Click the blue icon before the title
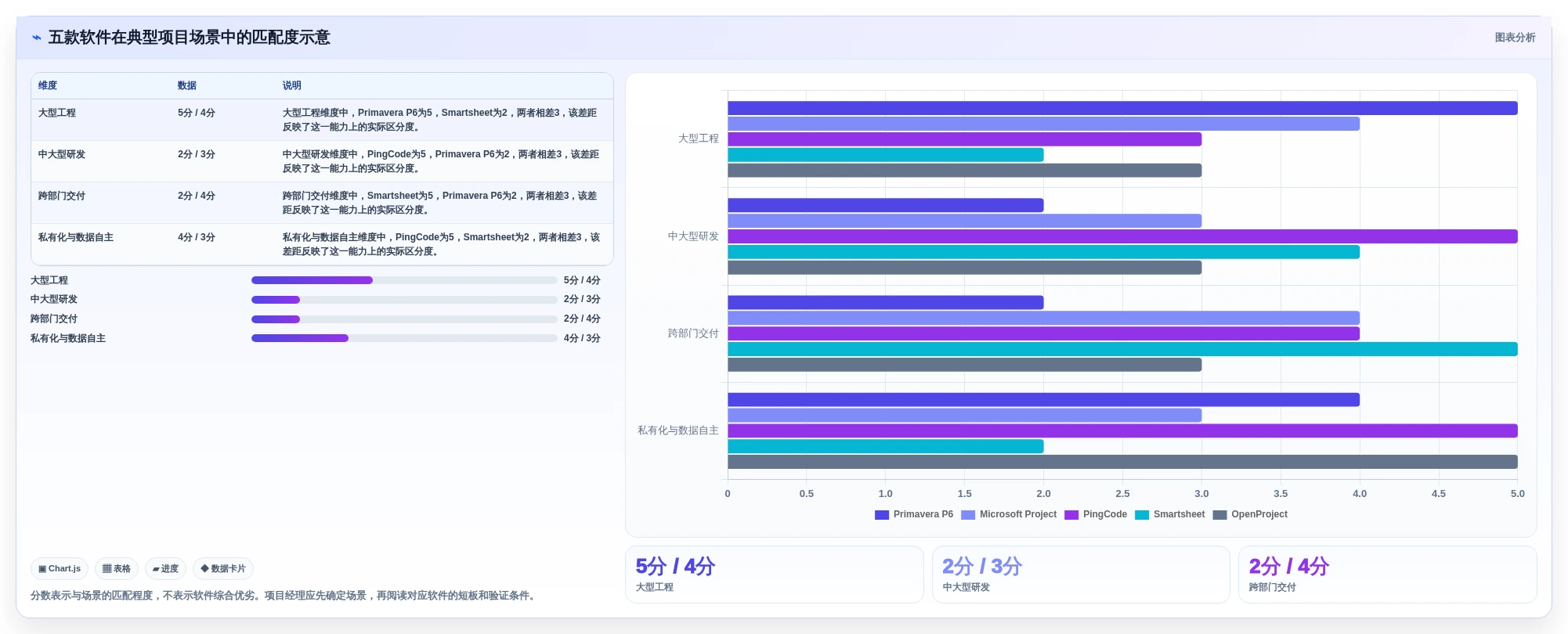Viewport: 1568px width, 634px height. pos(36,38)
